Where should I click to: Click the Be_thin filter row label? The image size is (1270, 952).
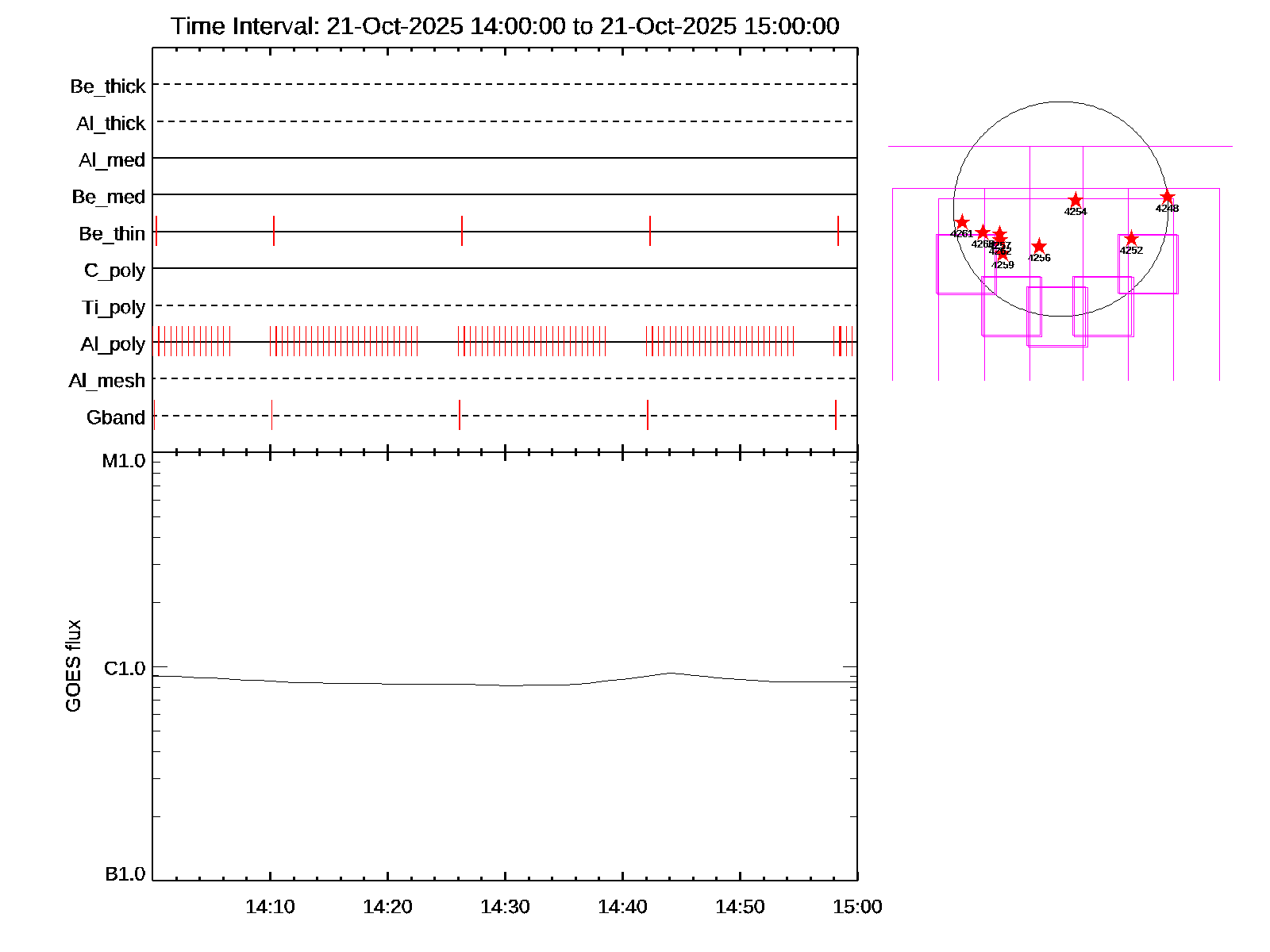[x=112, y=234]
